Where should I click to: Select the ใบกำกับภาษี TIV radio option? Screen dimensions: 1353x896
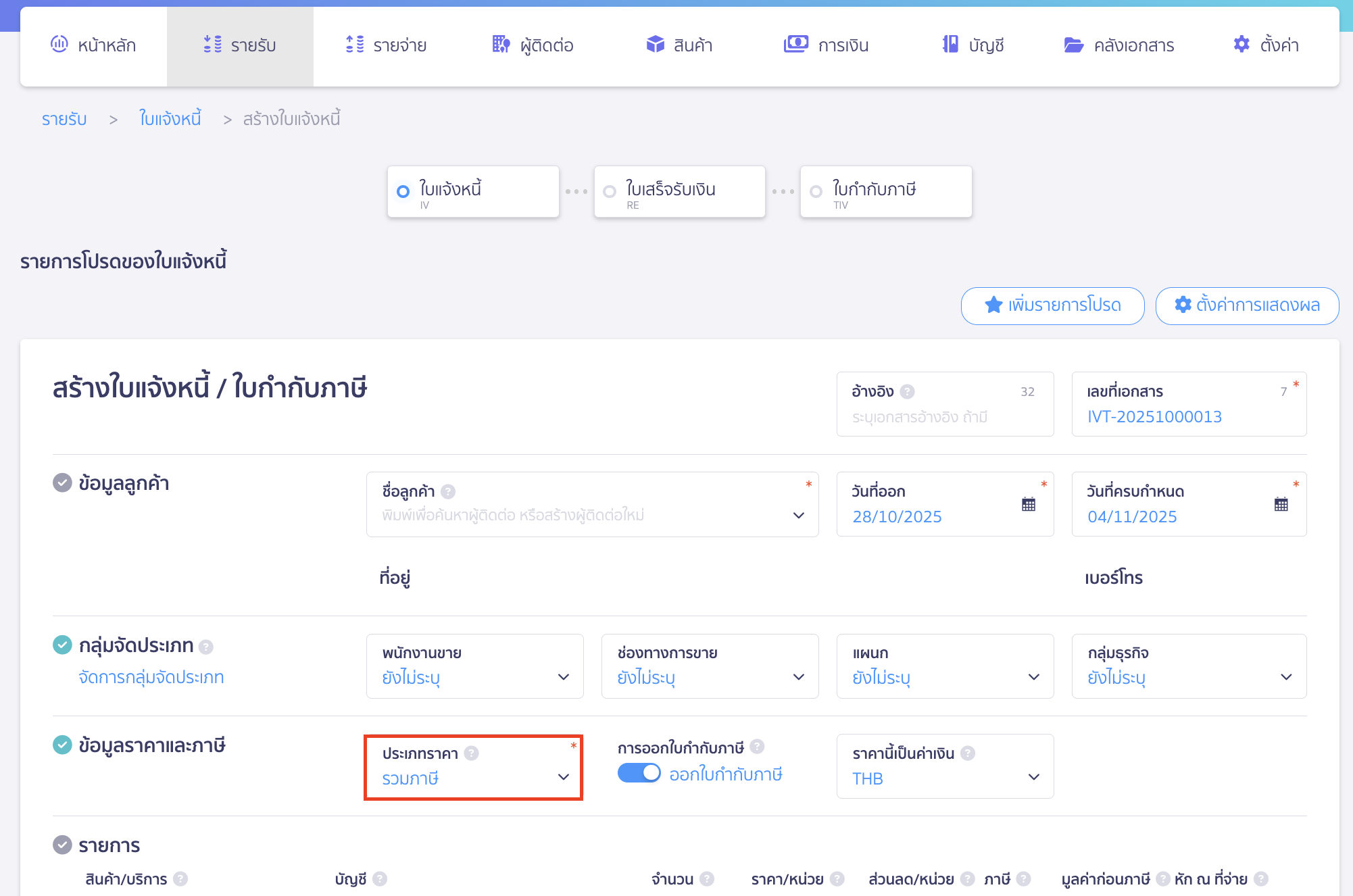pos(816,191)
